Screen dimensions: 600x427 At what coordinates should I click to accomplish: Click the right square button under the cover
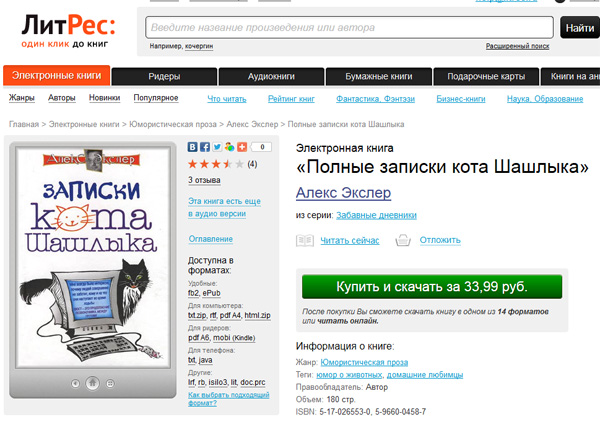110,383
